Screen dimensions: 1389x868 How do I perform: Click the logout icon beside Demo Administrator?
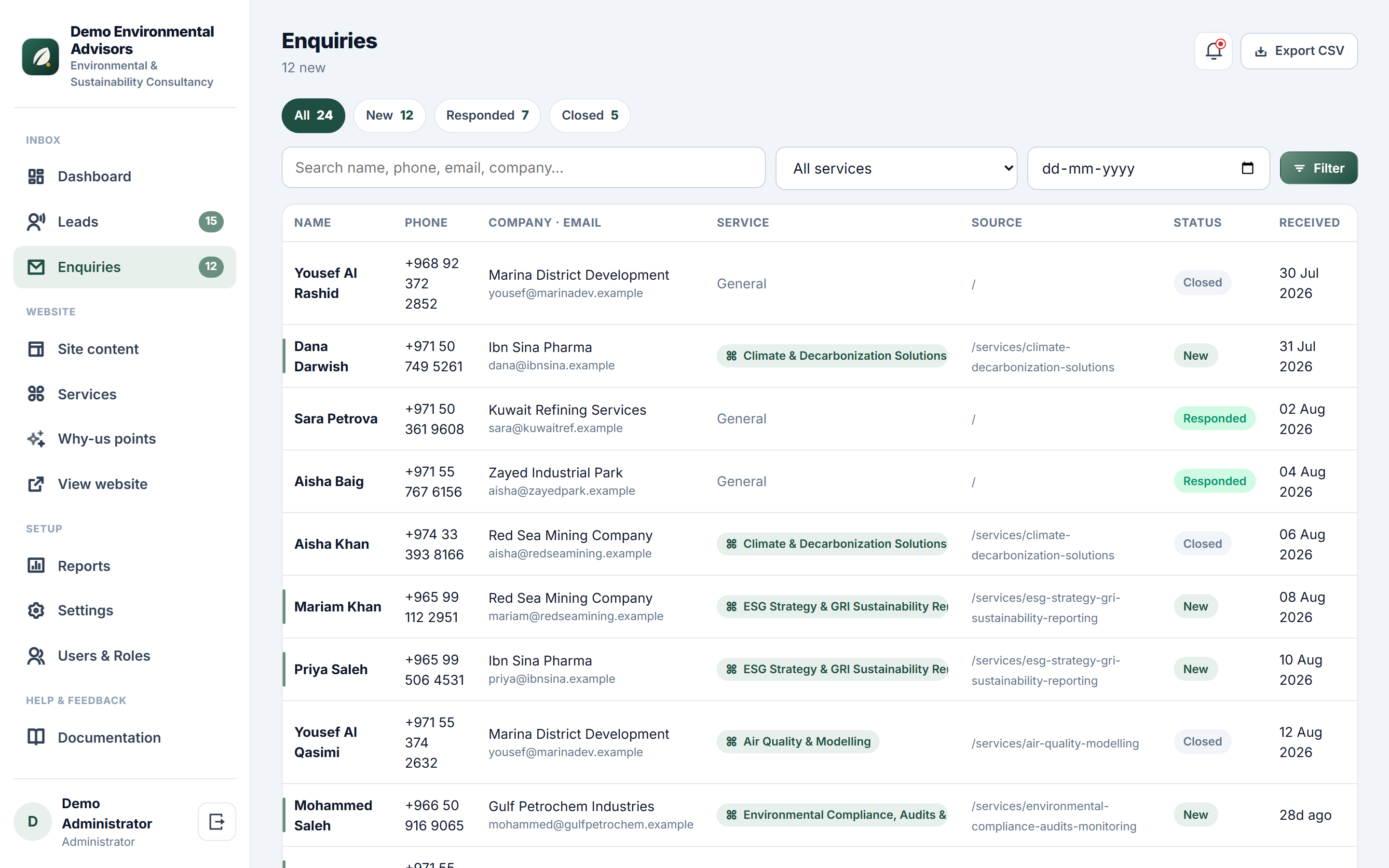tap(217, 822)
